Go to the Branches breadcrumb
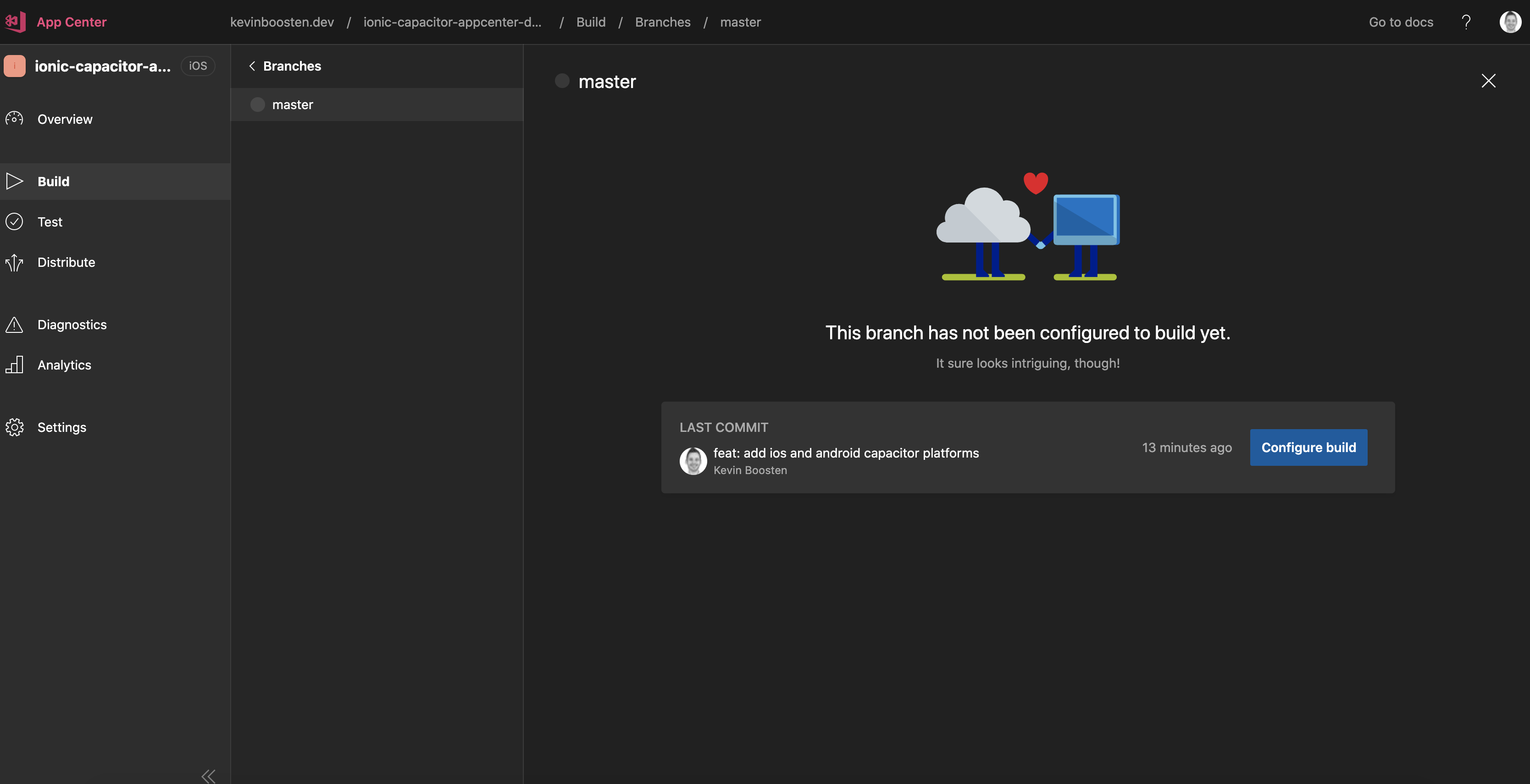 tap(663, 22)
